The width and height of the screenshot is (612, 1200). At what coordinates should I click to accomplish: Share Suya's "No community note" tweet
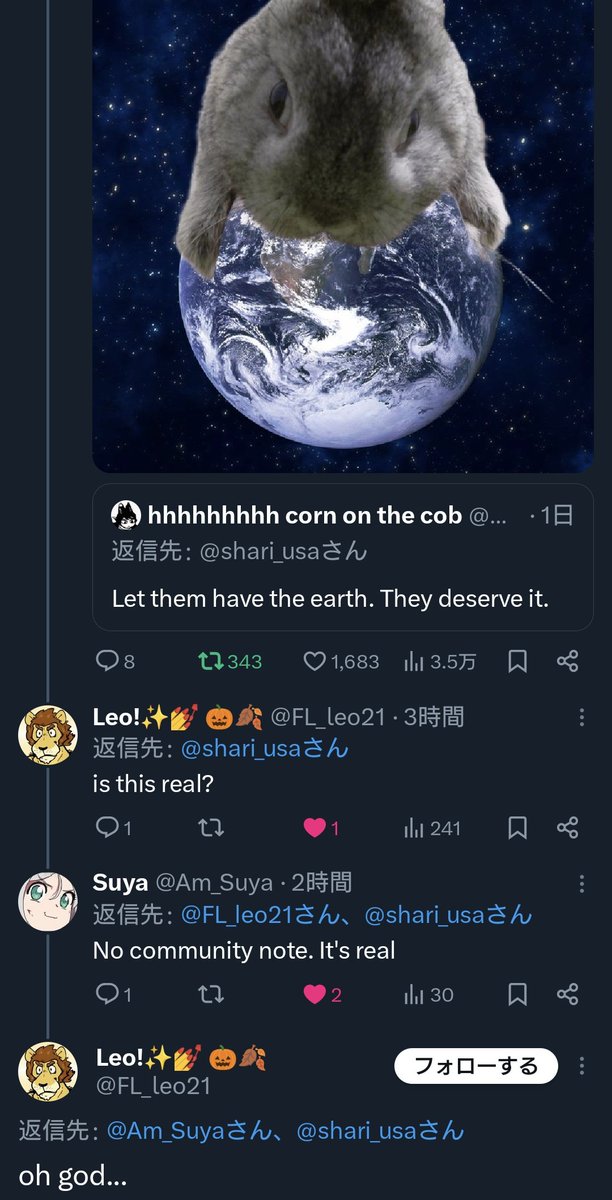pos(567,993)
